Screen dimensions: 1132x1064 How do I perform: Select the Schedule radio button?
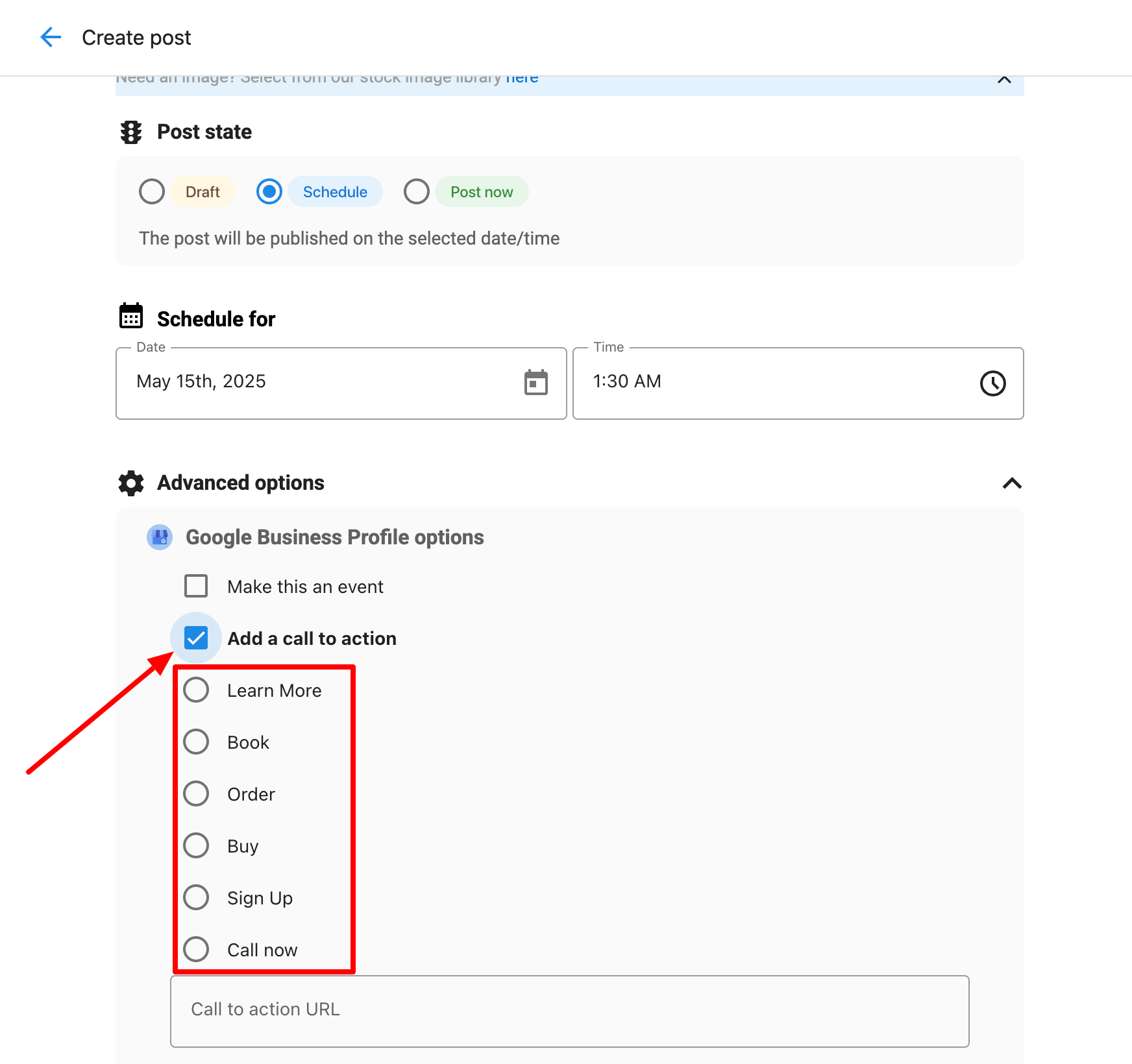point(269,192)
